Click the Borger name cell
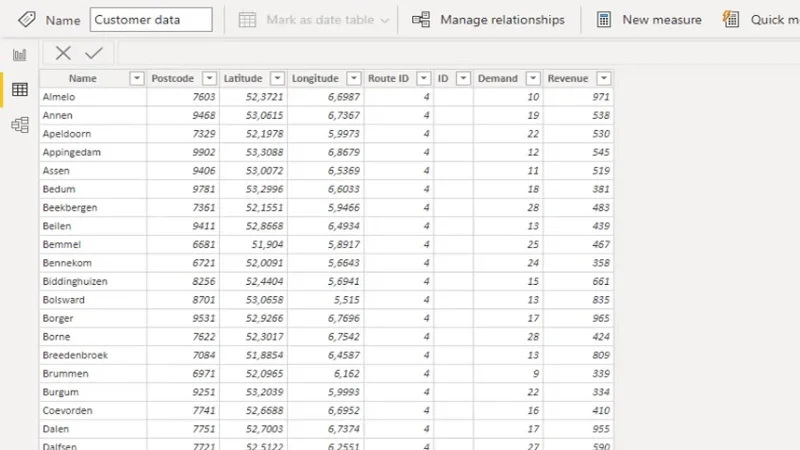800x450 pixels. click(93, 318)
